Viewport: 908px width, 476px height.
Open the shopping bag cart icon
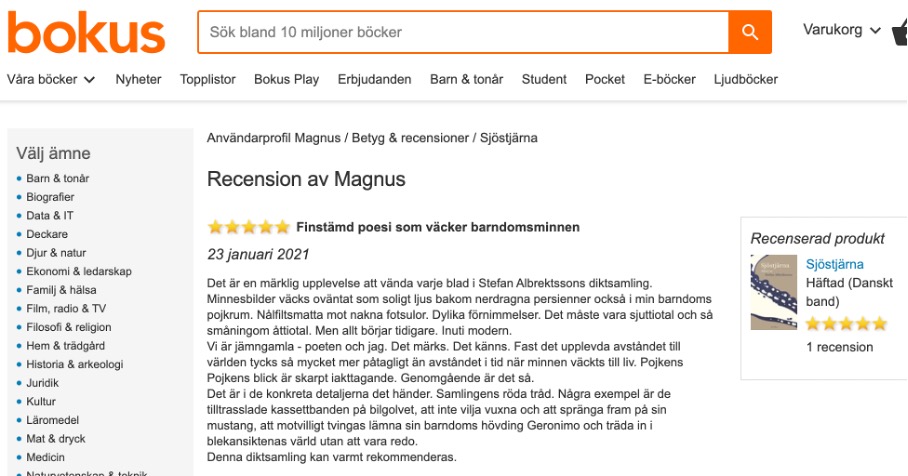900,32
